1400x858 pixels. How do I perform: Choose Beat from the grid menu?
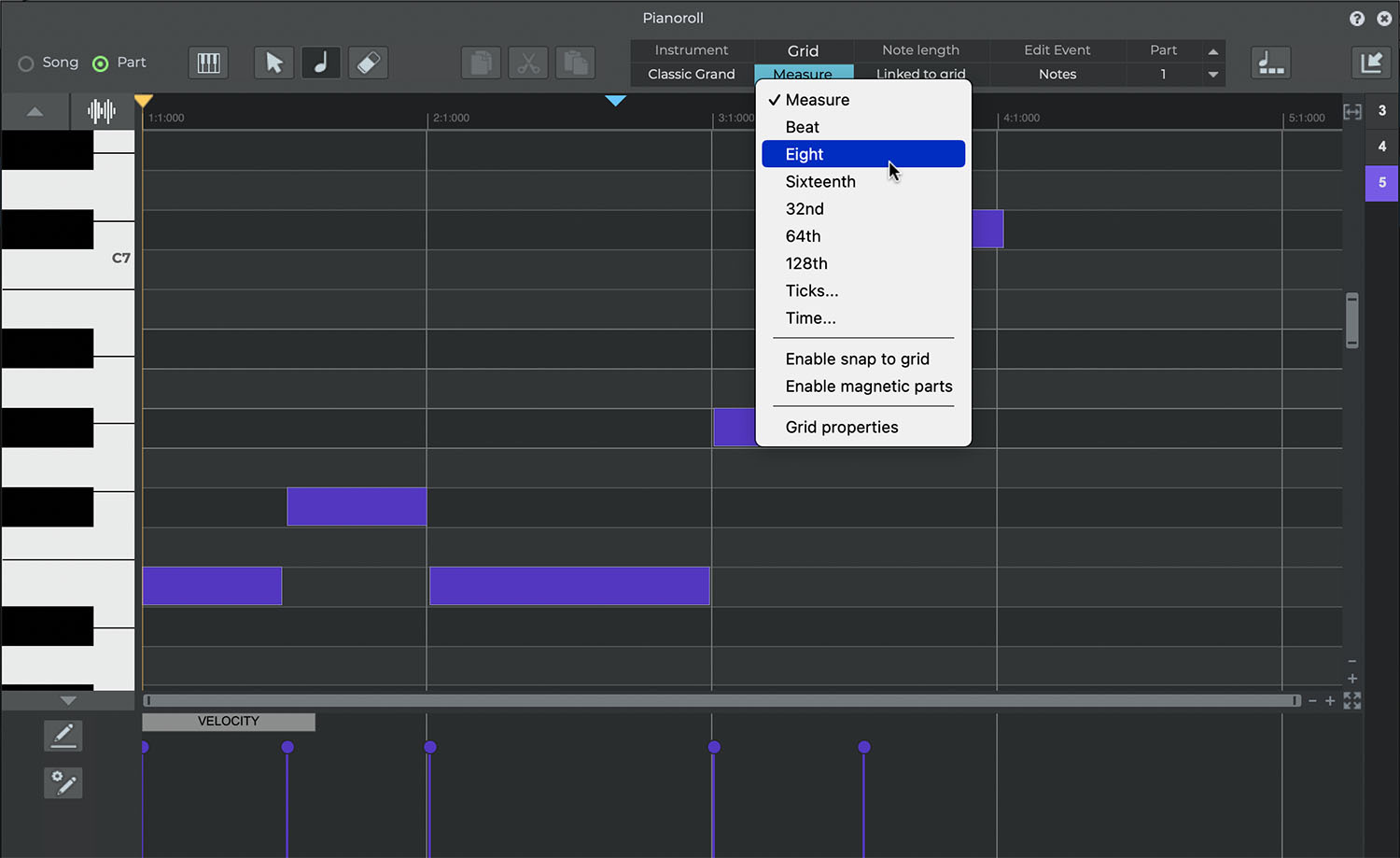click(802, 127)
